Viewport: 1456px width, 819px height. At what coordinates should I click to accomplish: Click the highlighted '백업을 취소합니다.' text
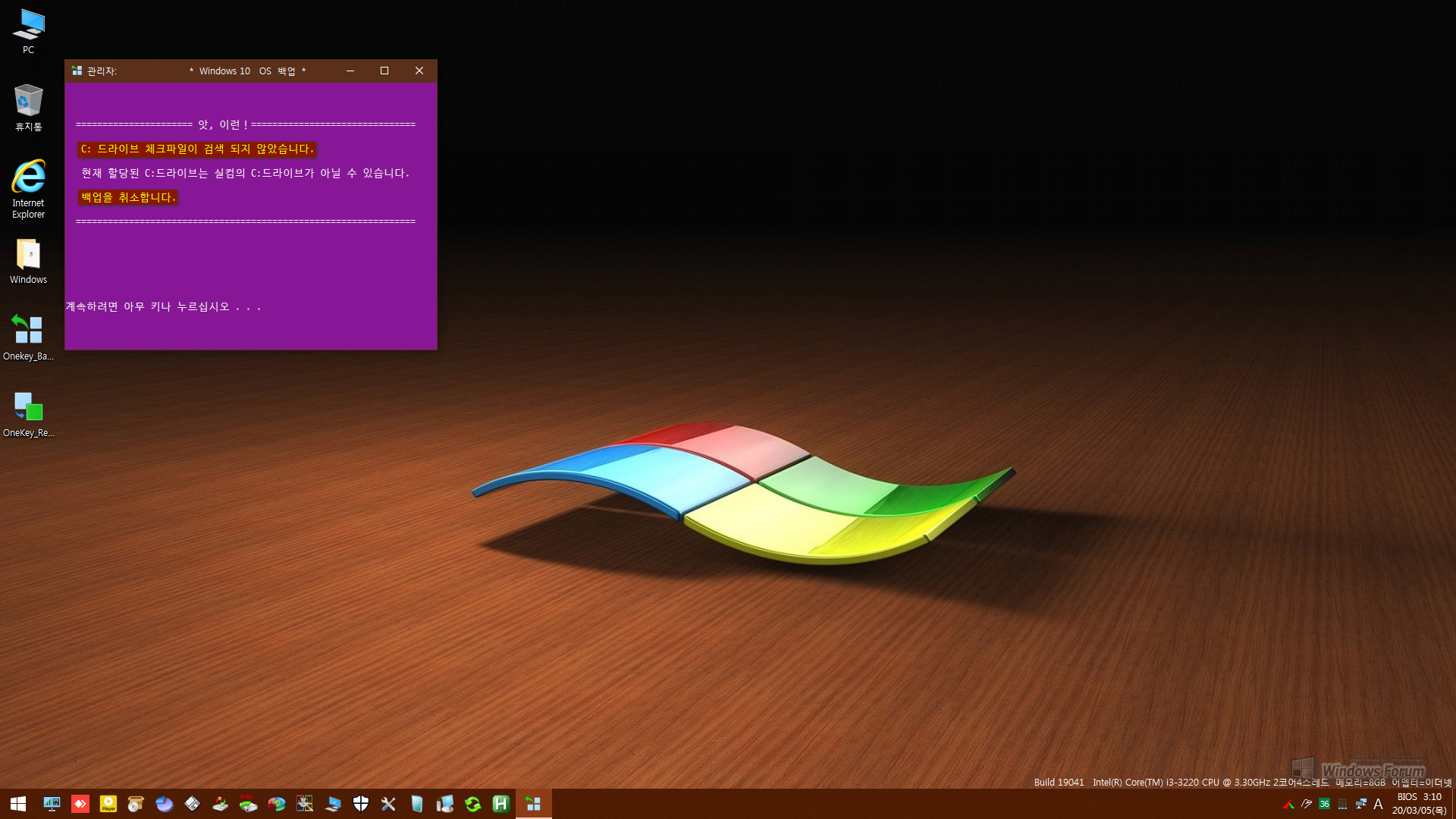pyautogui.click(x=128, y=198)
